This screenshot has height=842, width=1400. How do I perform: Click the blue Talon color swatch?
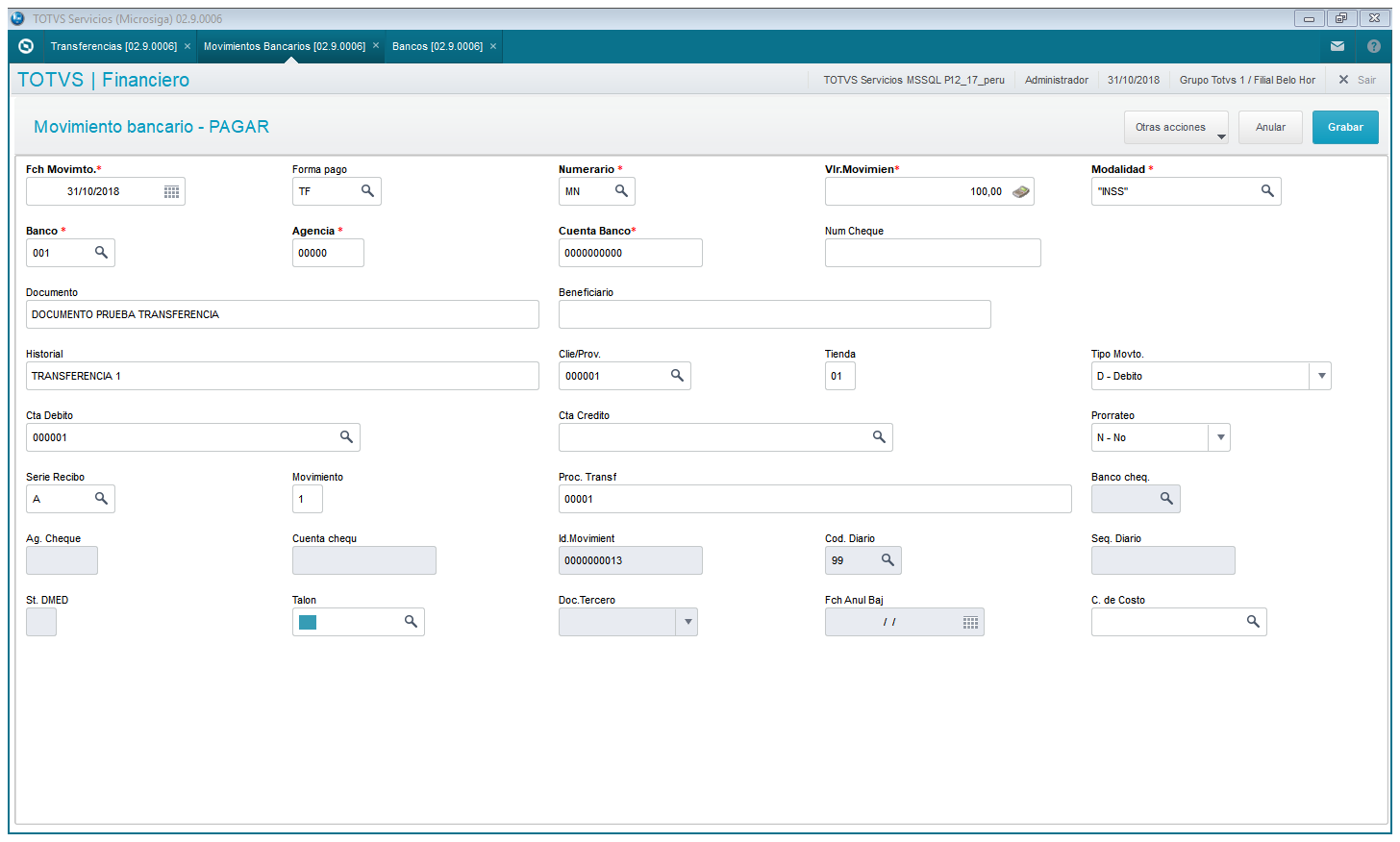308,622
